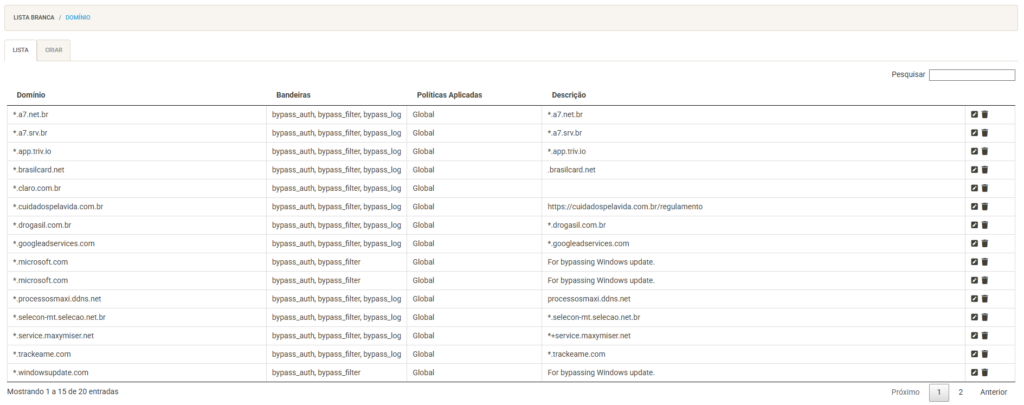Click the Global policy in *.a7.net.br row
This screenshot has width=1024, height=405.
pyautogui.click(x=423, y=114)
